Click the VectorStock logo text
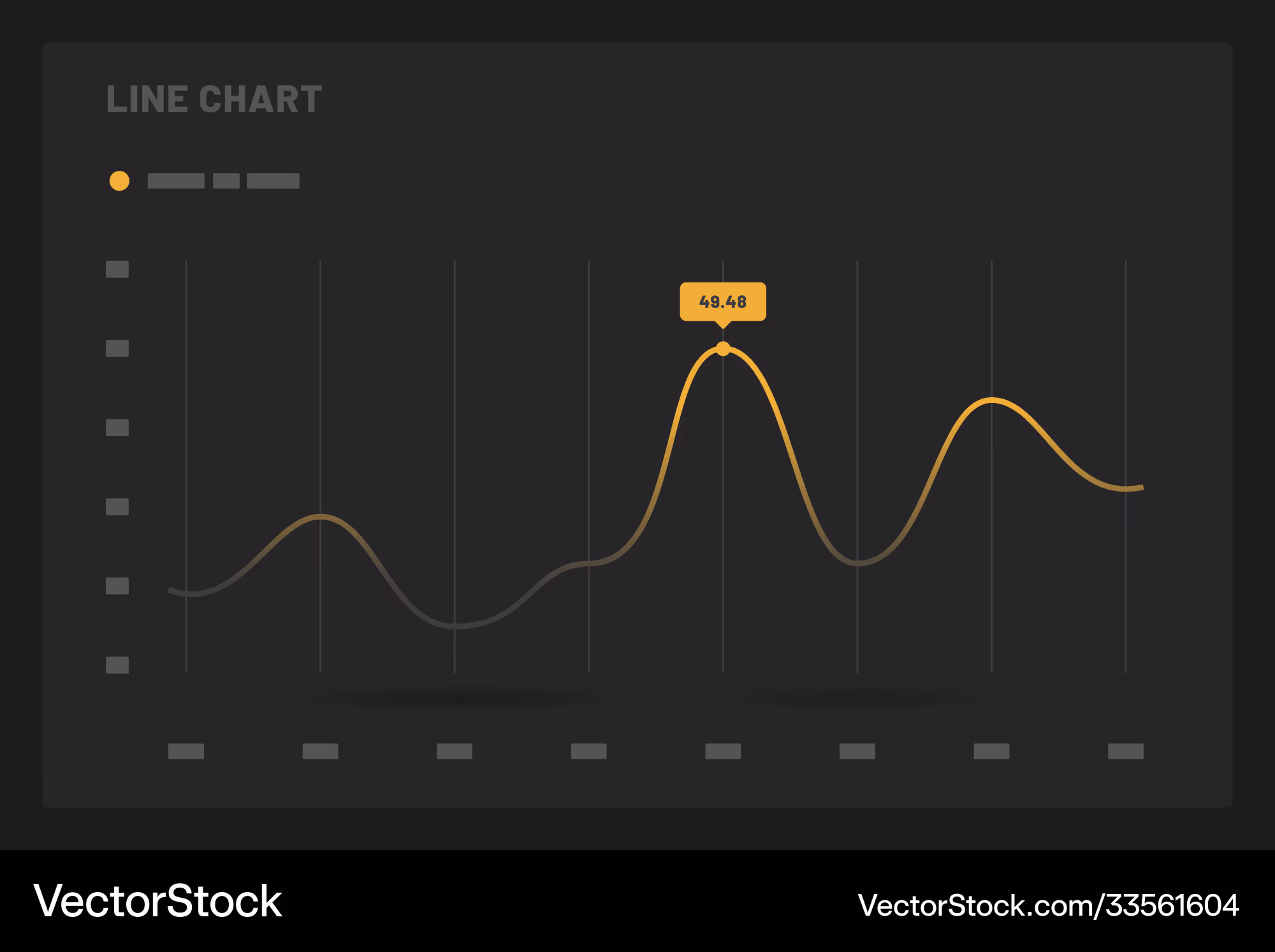1275x952 pixels. 157,901
